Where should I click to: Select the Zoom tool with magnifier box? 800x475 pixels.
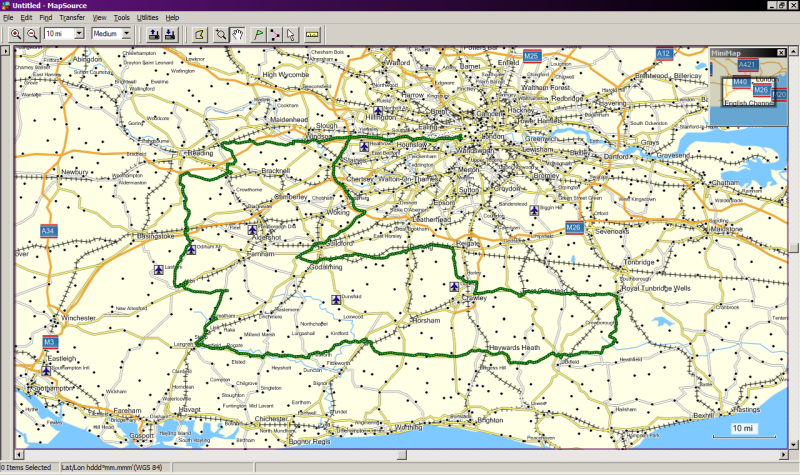(220, 34)
